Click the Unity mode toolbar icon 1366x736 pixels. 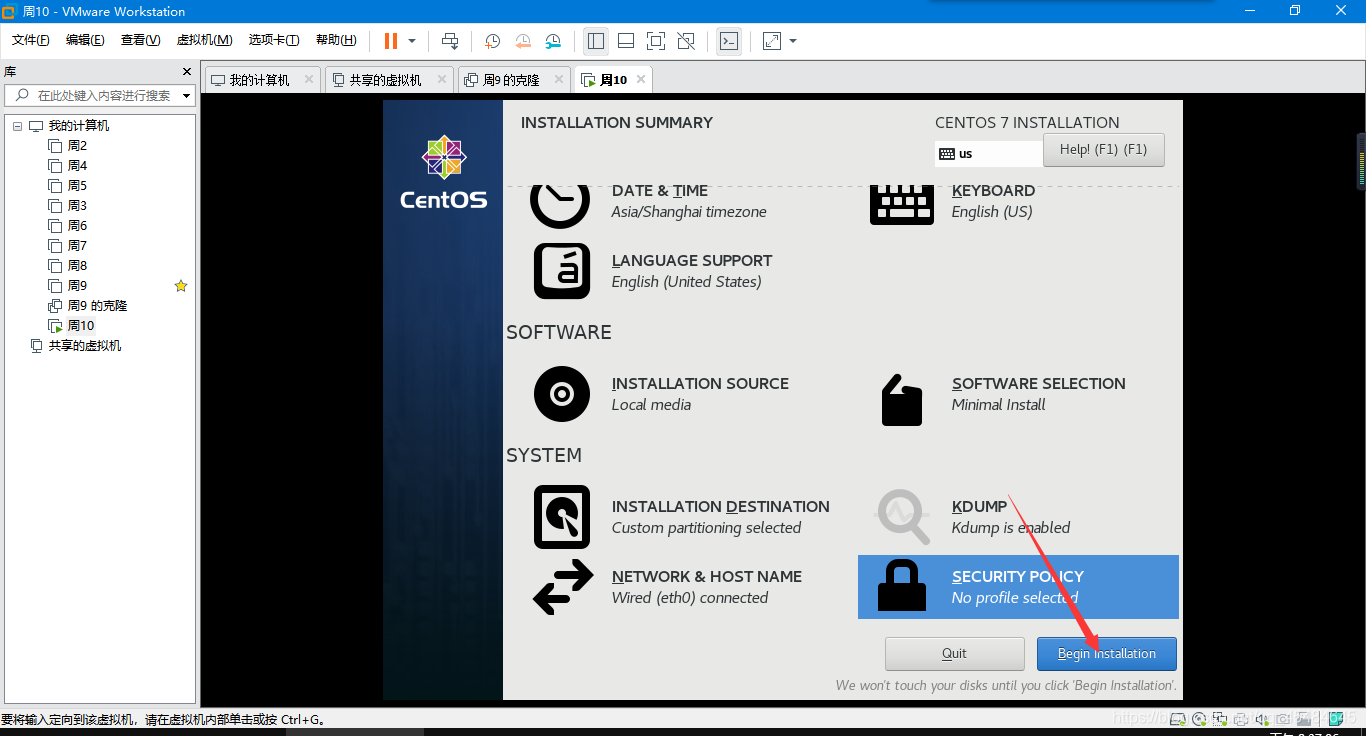pyautogui.click(x=686, y=41)
